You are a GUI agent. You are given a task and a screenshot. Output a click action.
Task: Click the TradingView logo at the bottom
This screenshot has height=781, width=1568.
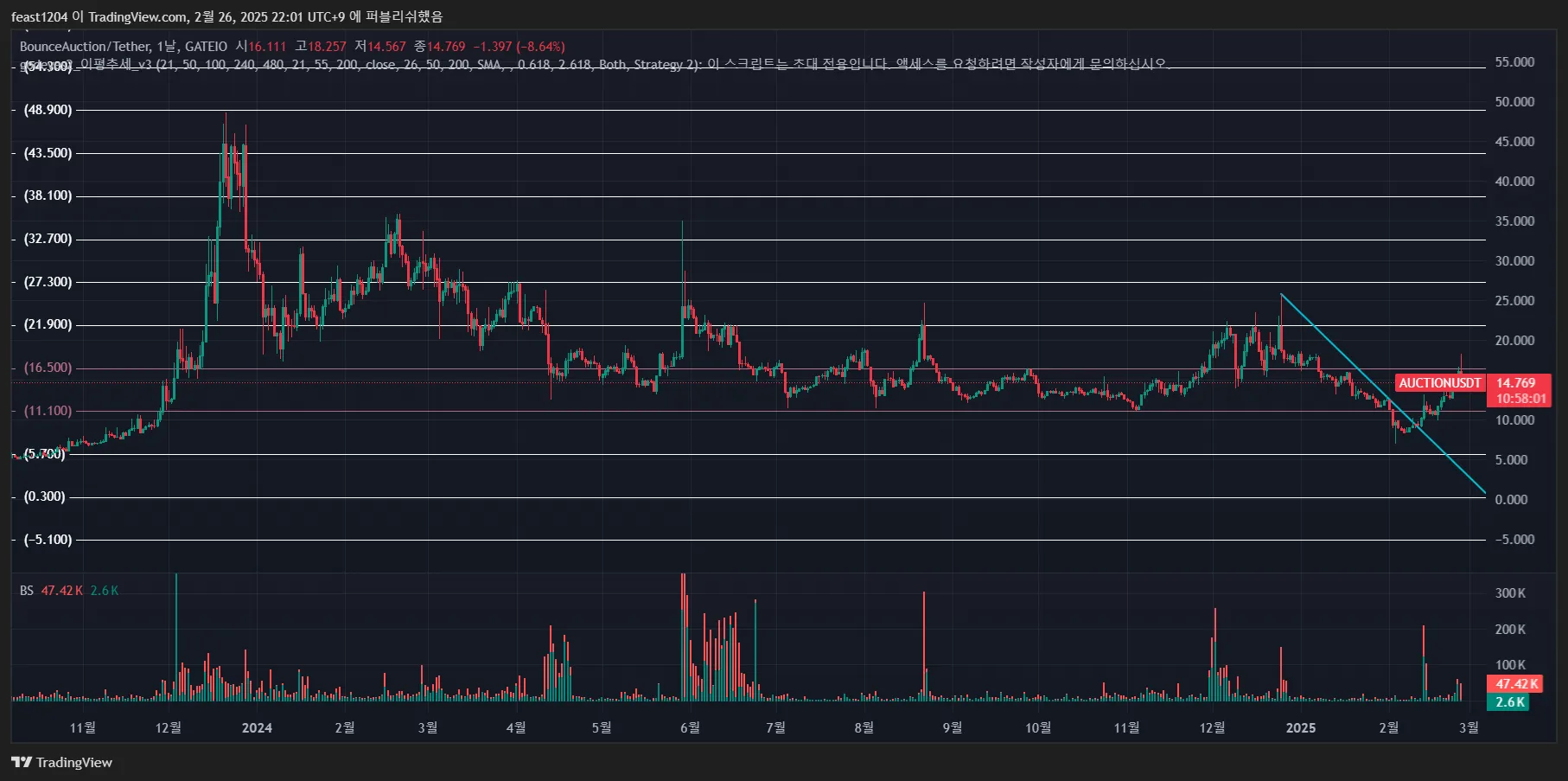pos(61,762)
